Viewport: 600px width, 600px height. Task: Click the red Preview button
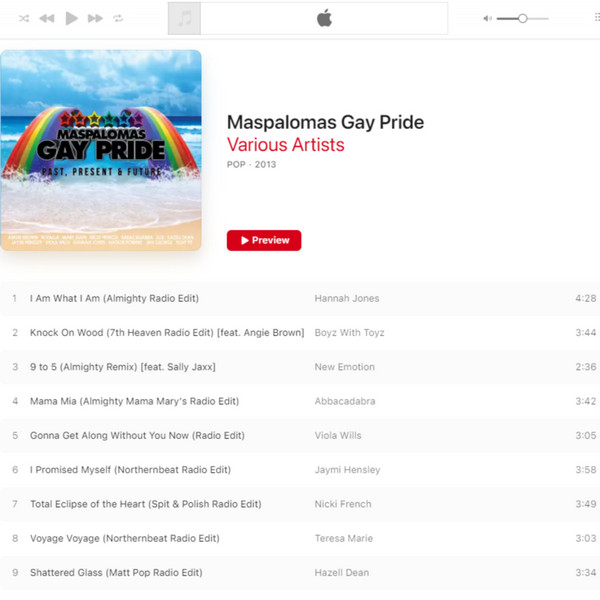coord(264,240)
